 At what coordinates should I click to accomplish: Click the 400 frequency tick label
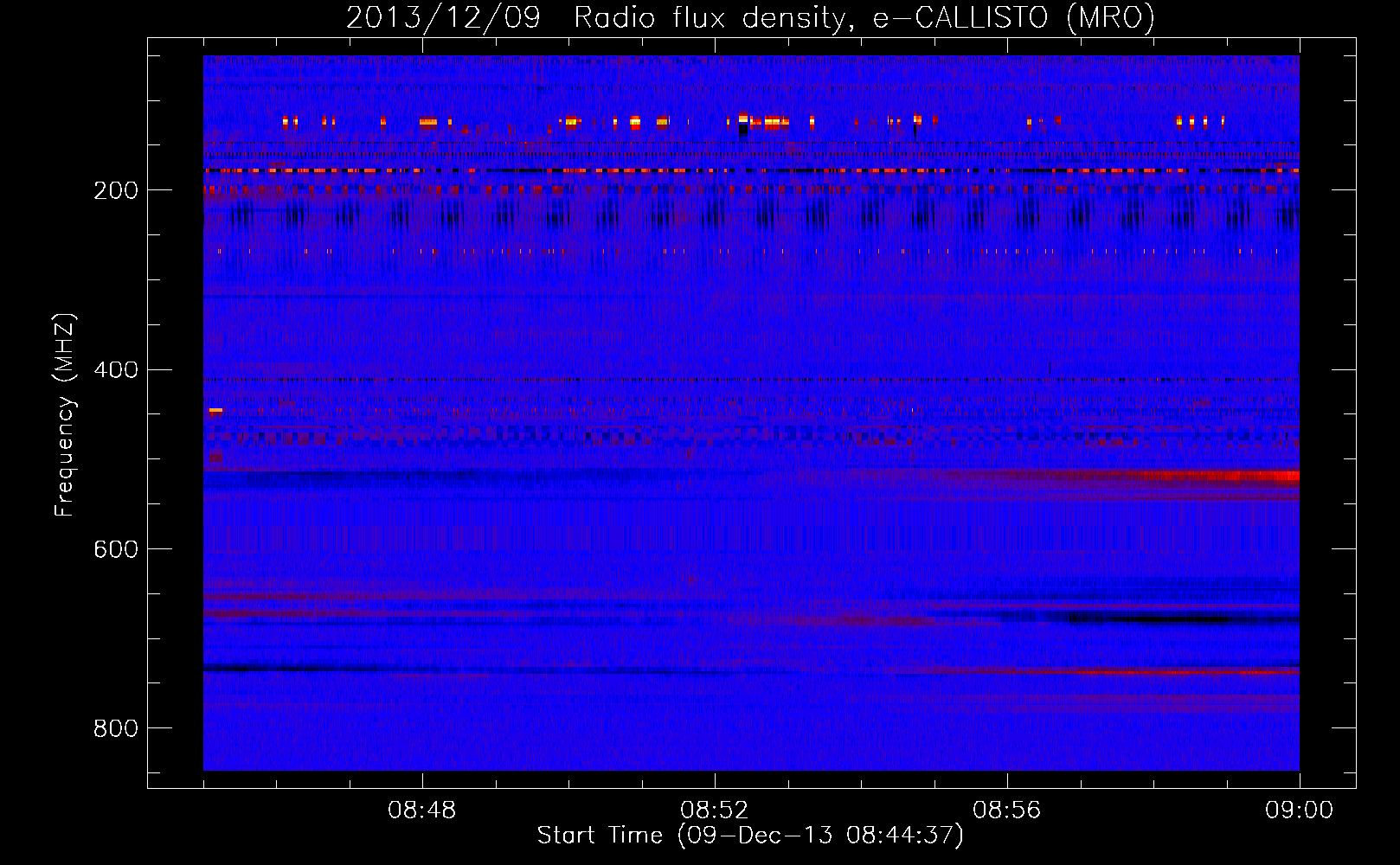click(x=116, y=370)
